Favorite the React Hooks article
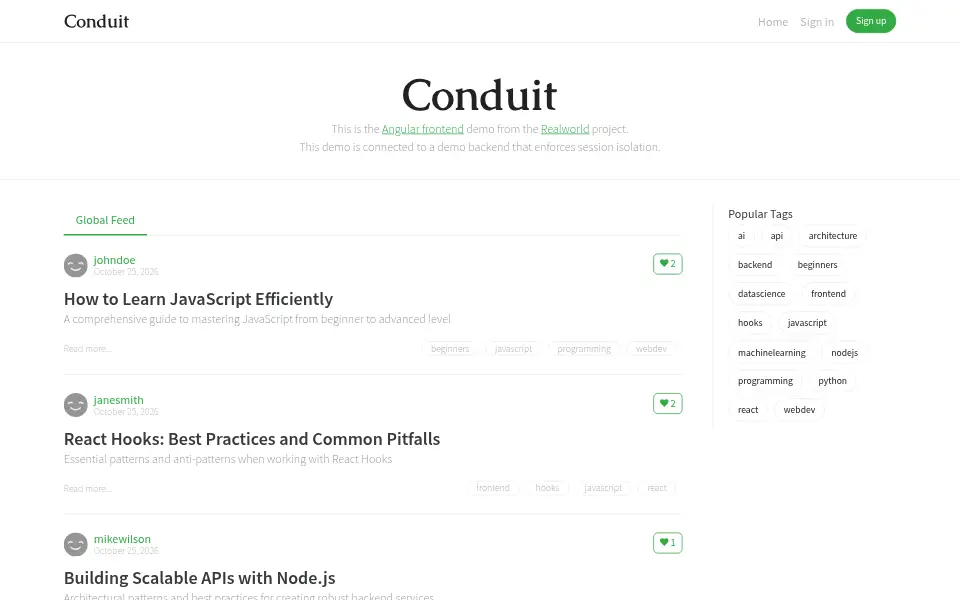960x600 pixels. (667, 403)
